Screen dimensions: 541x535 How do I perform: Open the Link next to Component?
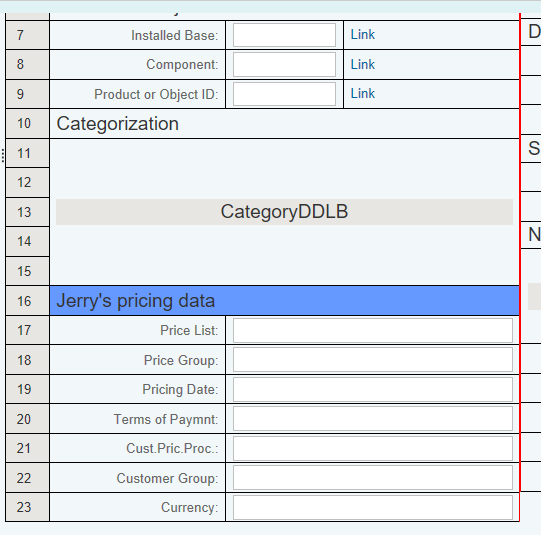pyautogui.click(x=363, y=64)
